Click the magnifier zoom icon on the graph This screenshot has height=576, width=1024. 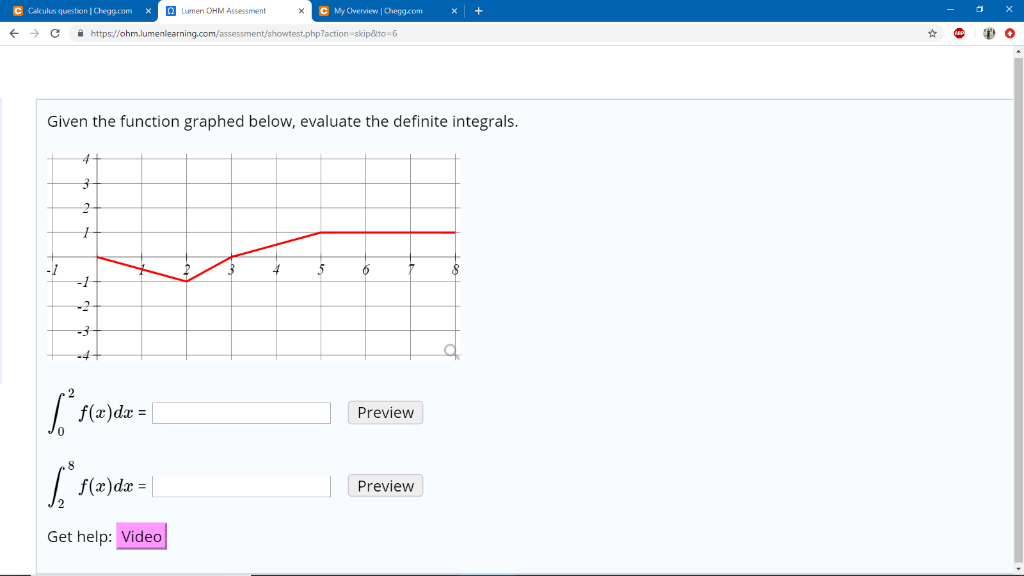pos(449,351)
